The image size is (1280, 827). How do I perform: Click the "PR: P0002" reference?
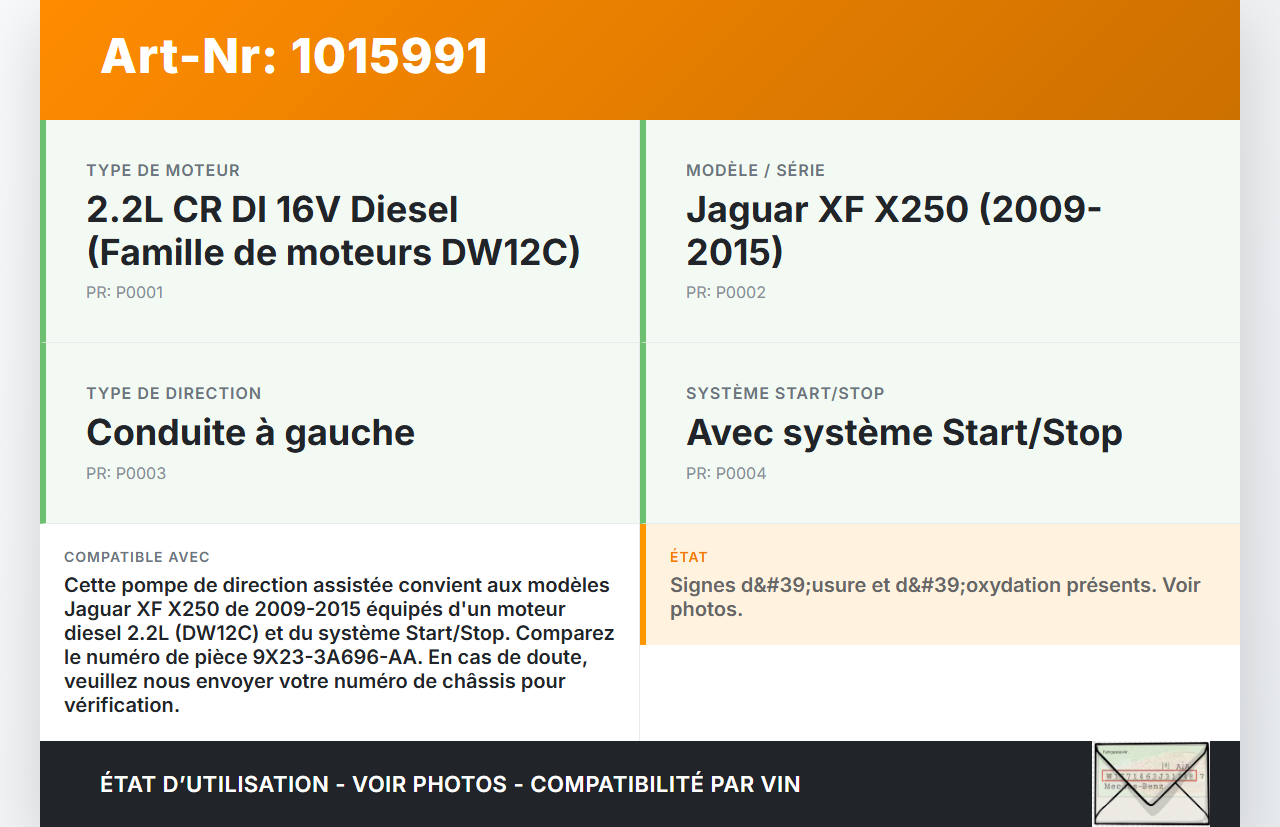point(726,293)
